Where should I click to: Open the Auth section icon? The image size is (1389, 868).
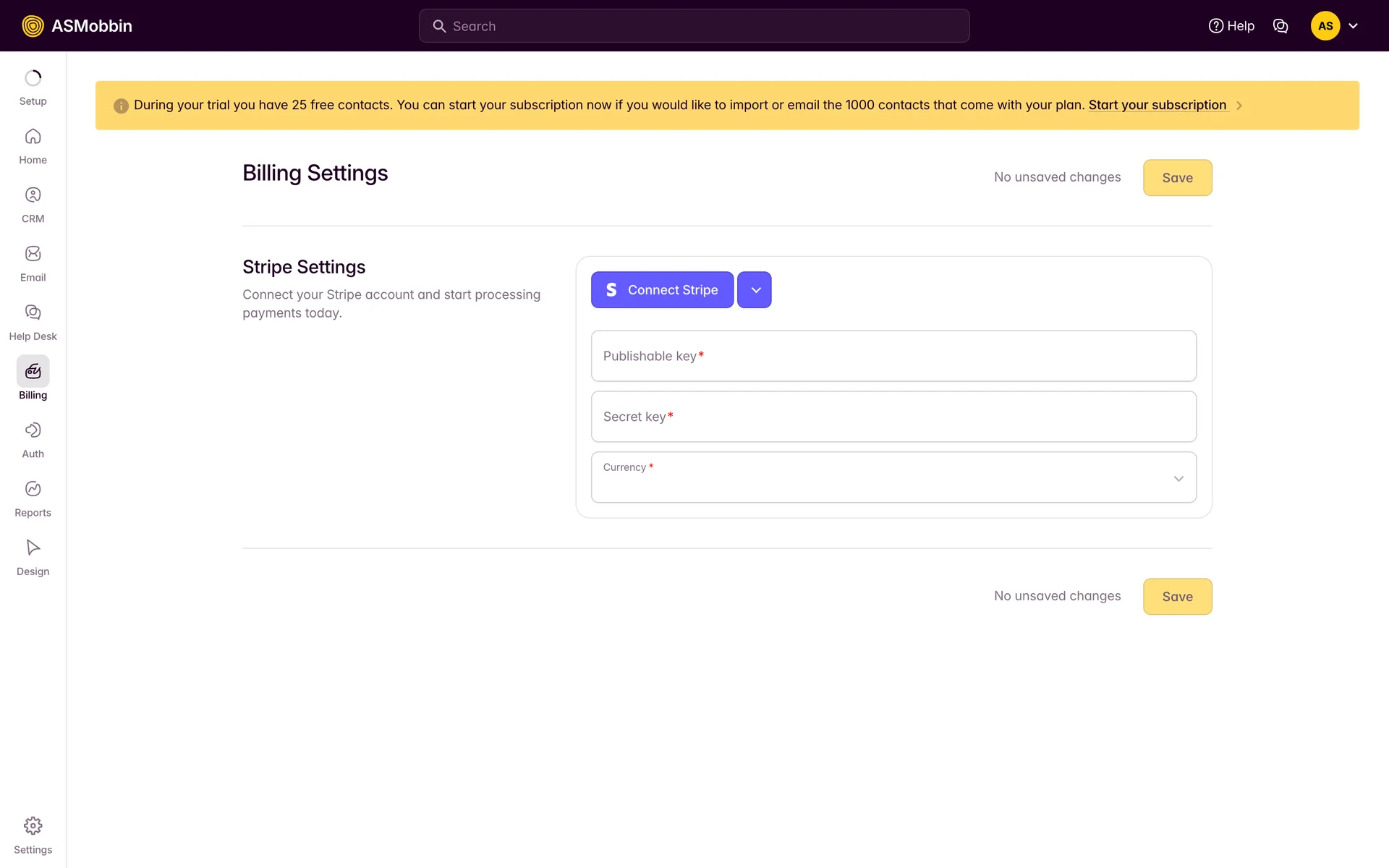(33, 430)
